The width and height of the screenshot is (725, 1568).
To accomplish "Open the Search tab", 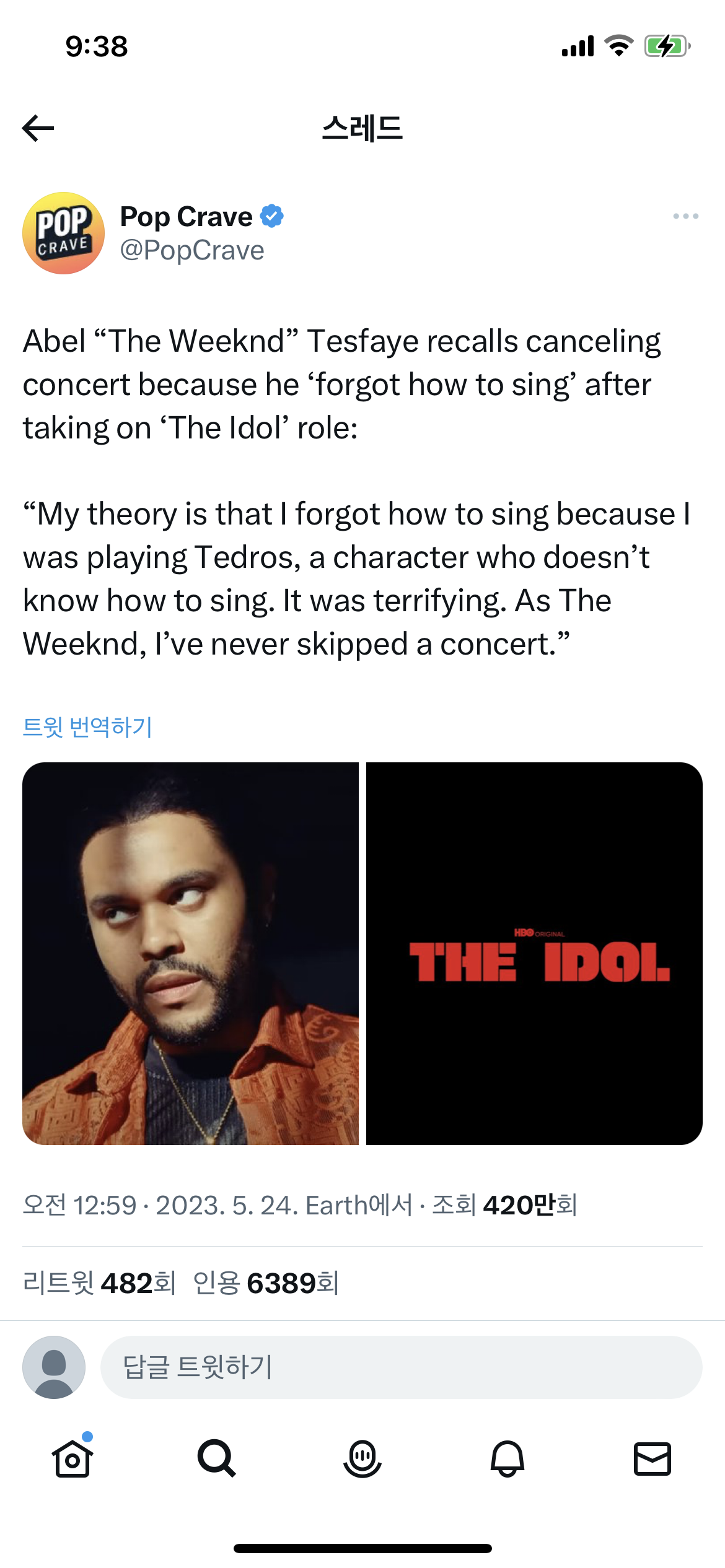I will click(217, 1458).
